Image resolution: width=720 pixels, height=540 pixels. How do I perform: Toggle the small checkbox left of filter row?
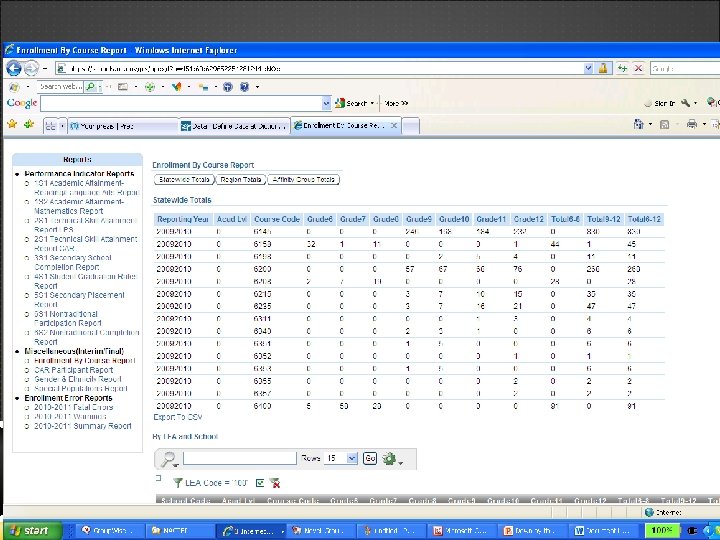(x=158, y=478)
